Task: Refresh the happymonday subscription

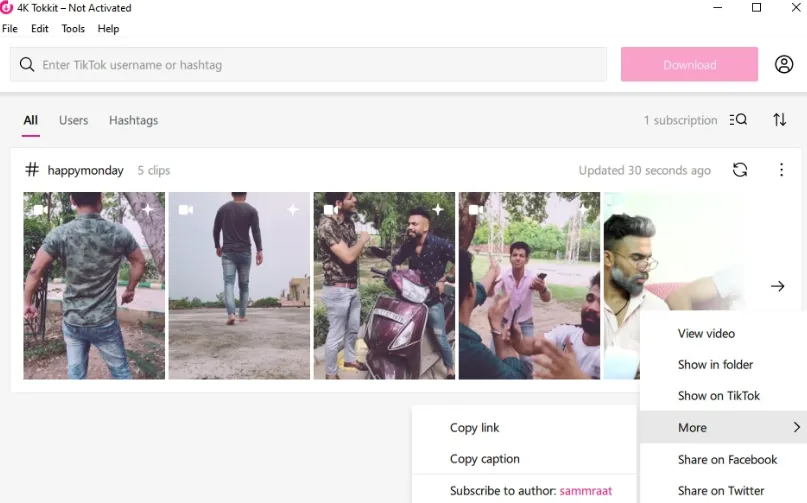Action: 740,170
